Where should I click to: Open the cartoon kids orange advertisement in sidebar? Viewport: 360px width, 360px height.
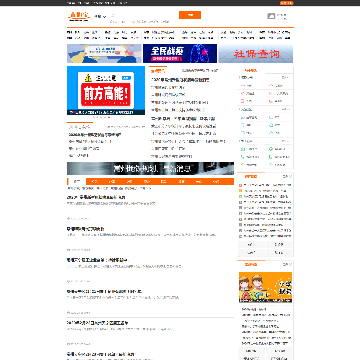click(x=265, y=287)
